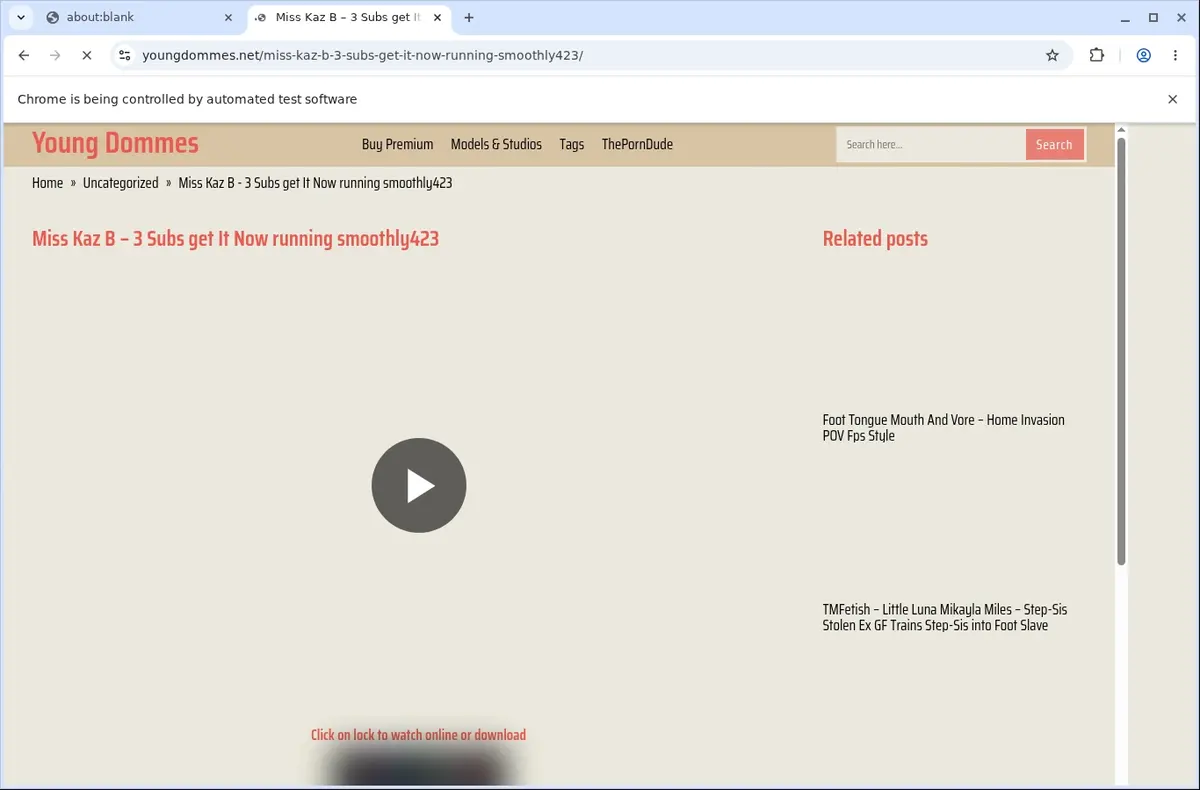Click the page vertical scrollbar thumb
This screenshot has width=1200, height=790.
(1121, 350)
